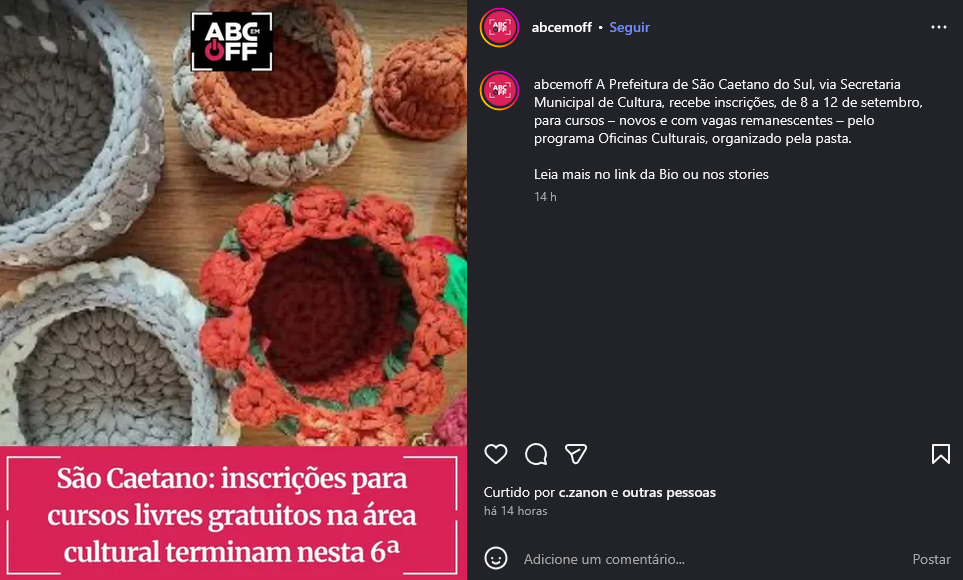View c.zanon's profile from likes
963x580 pixels.
[x=582, y=492]
